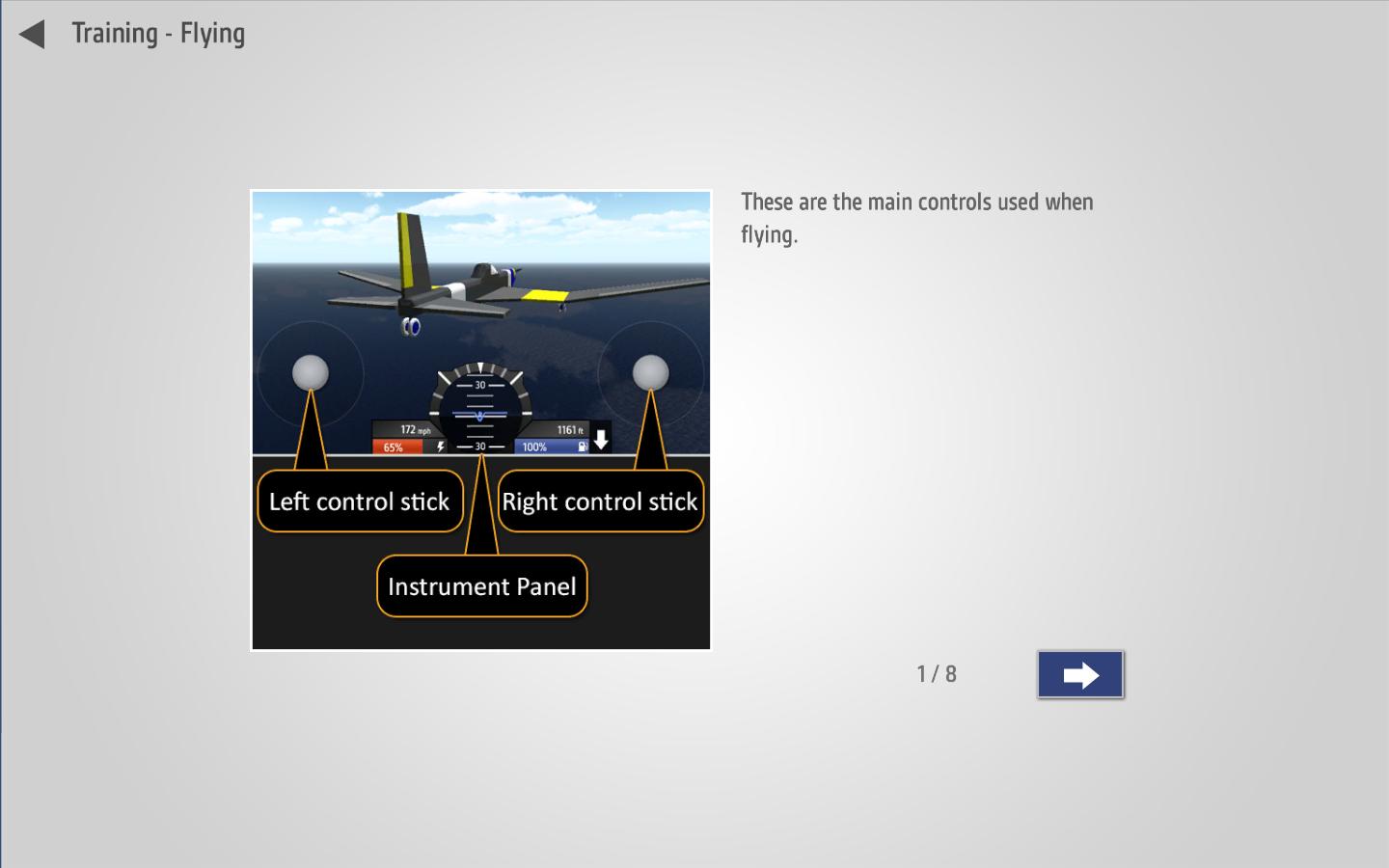
Task: Click the 1161 ft altitude readout
Action: click(x=569, y=430)
